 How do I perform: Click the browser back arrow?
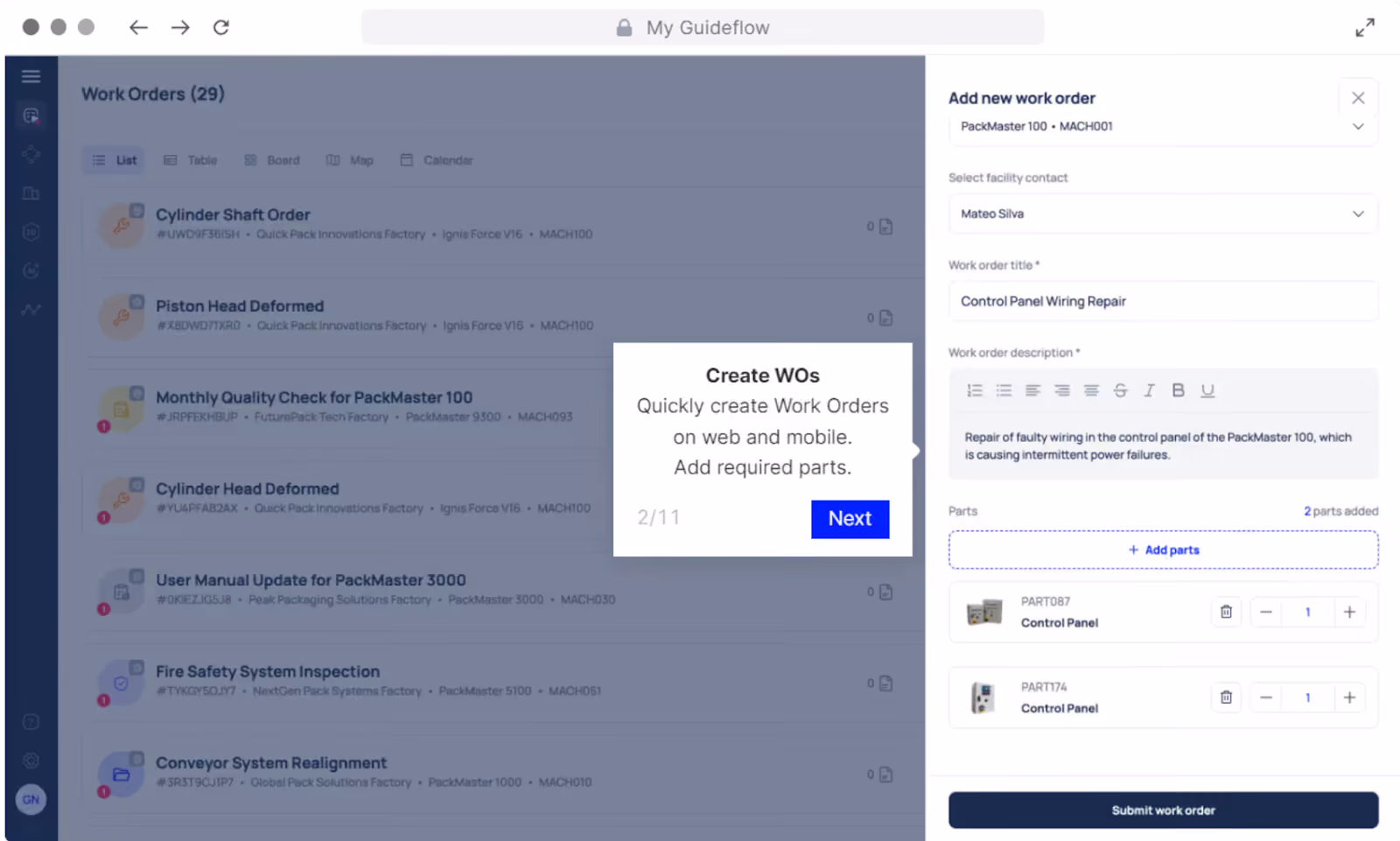pyautogui.click(x=138, y=27)
